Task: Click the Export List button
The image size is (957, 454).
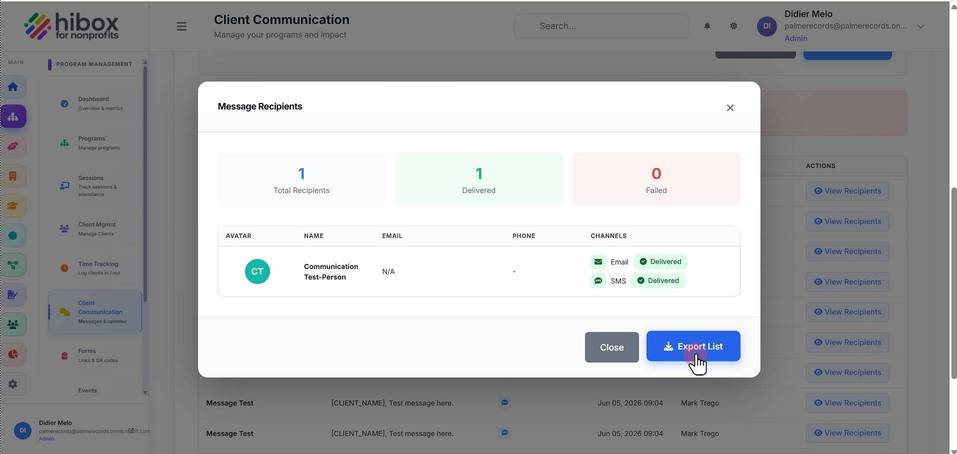Action: (693, 346)
